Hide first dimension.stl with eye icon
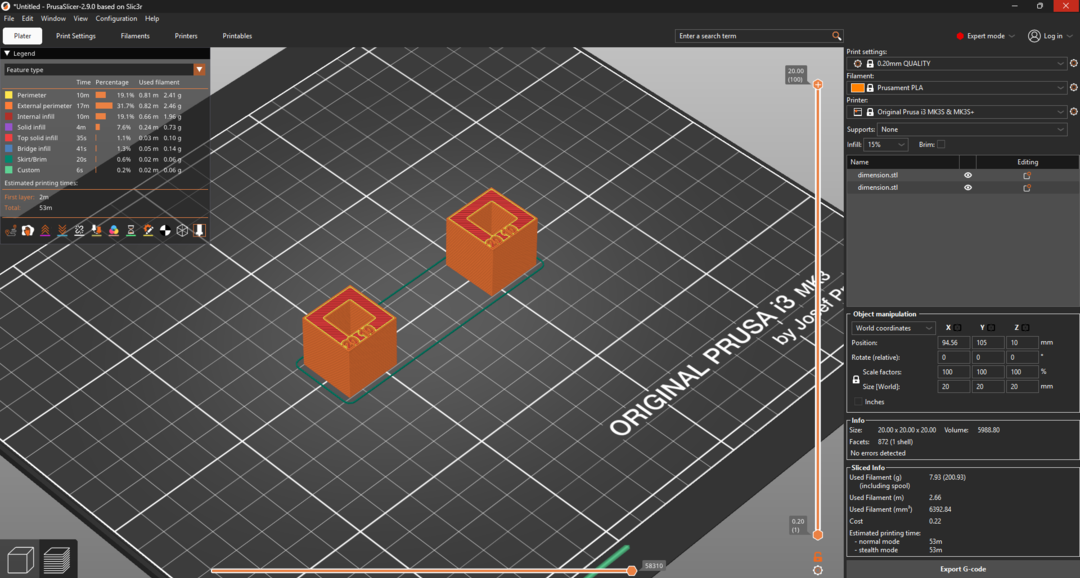 [968, 176]
